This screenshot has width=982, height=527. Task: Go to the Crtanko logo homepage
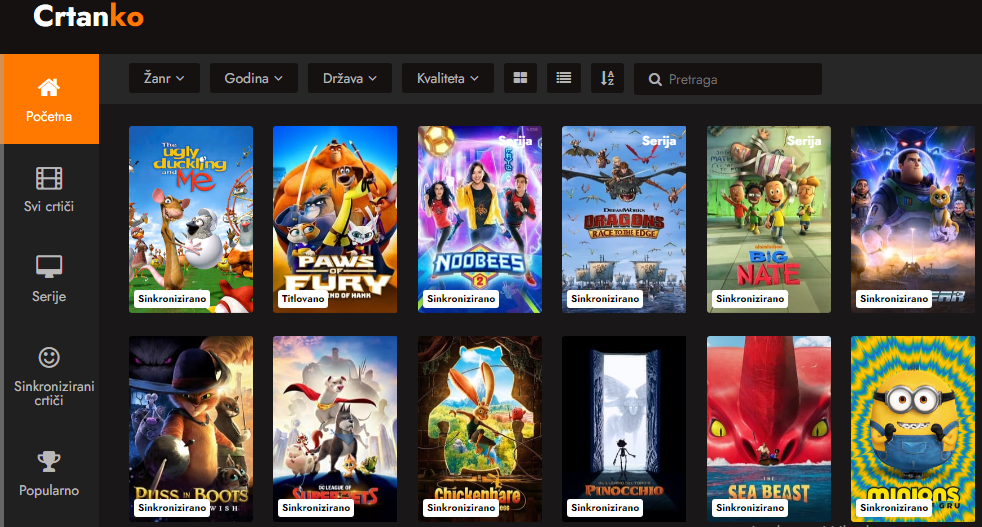(x=88, y=17)
